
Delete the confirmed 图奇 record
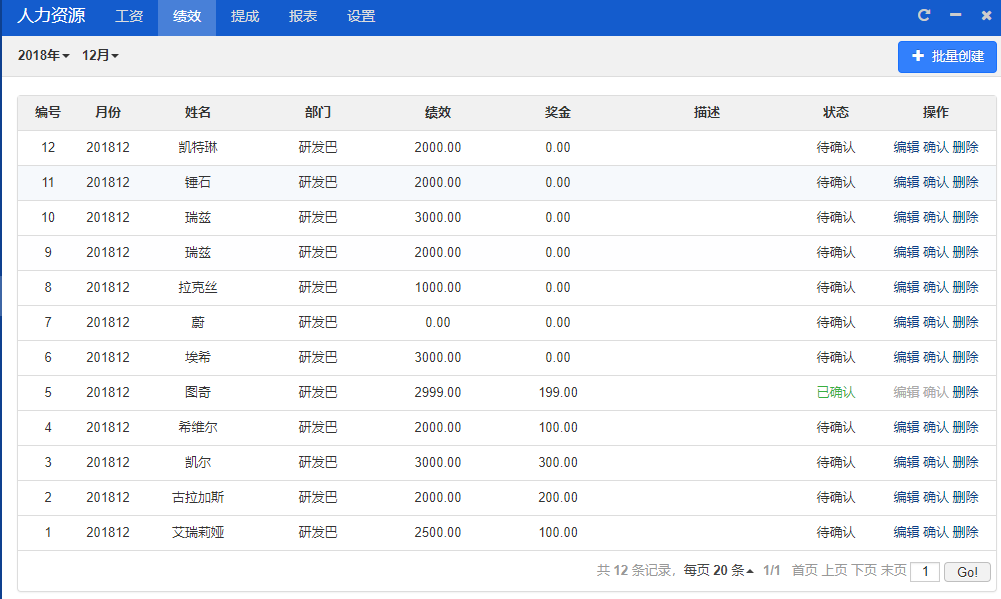[965, 393]
